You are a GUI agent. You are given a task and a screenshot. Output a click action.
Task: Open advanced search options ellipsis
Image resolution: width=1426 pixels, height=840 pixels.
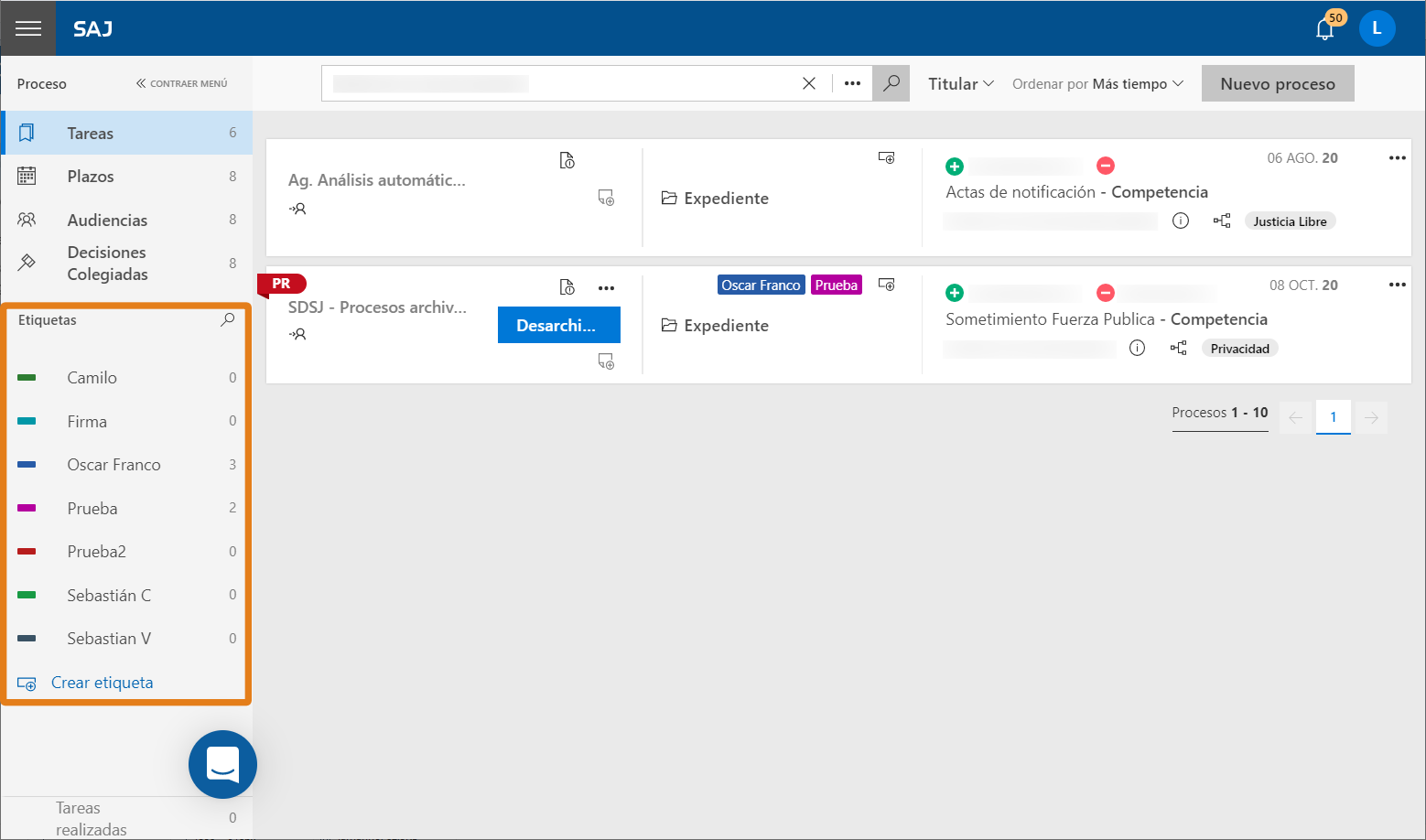coord(852,83)
